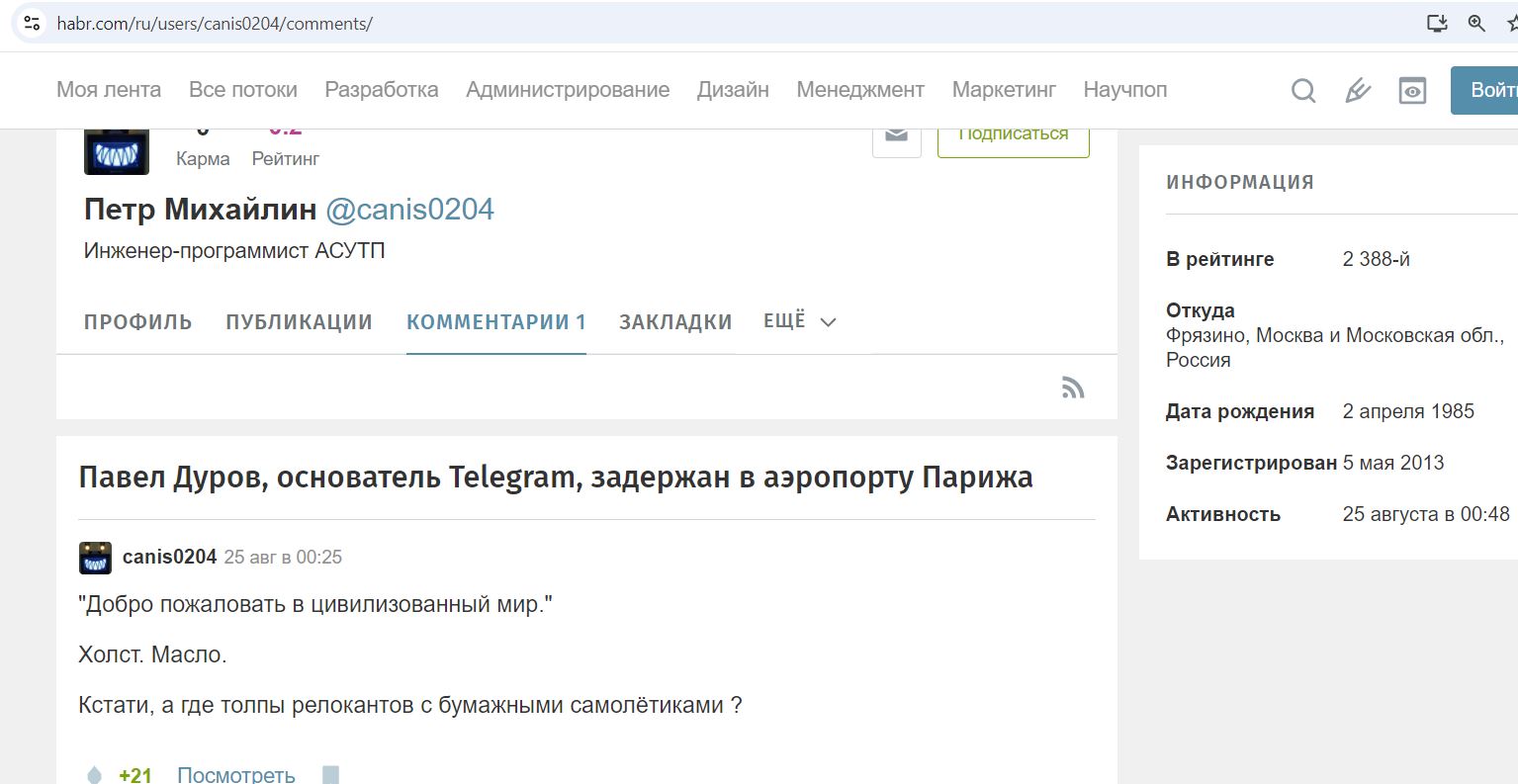Go to Разработка hub
The height and width of the screenshot is (784, 1518).
[x=382, y=90]
